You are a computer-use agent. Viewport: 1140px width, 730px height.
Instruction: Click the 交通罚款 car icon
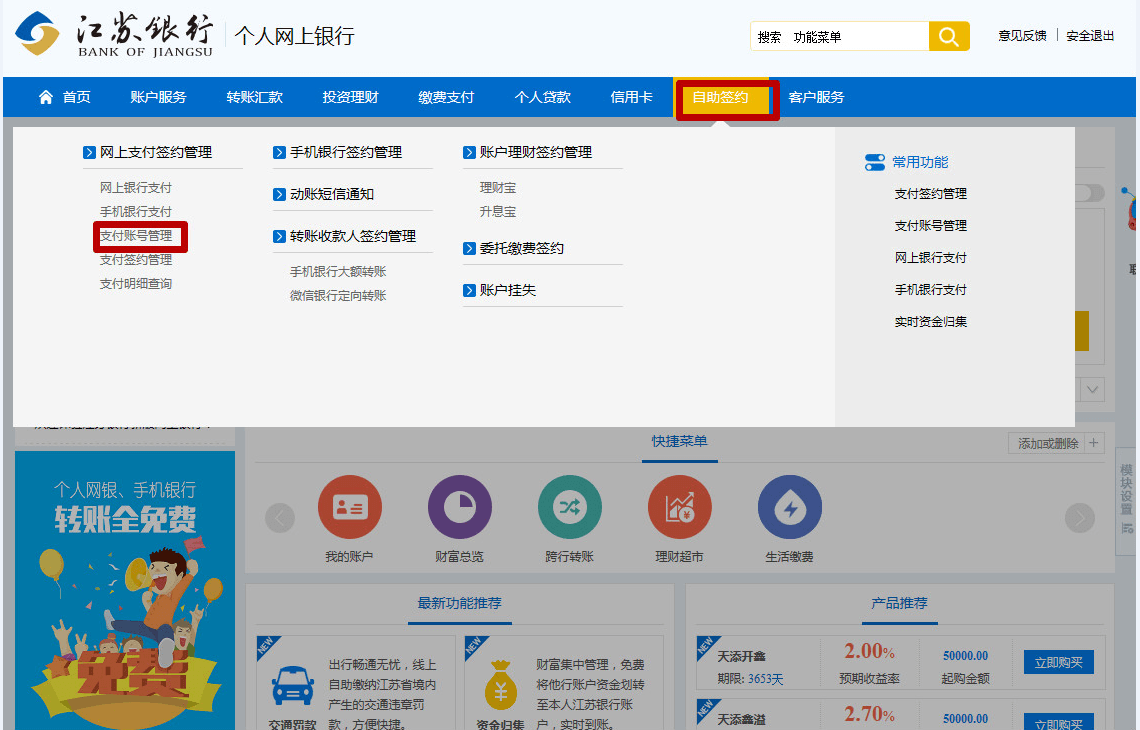(292, 686)
